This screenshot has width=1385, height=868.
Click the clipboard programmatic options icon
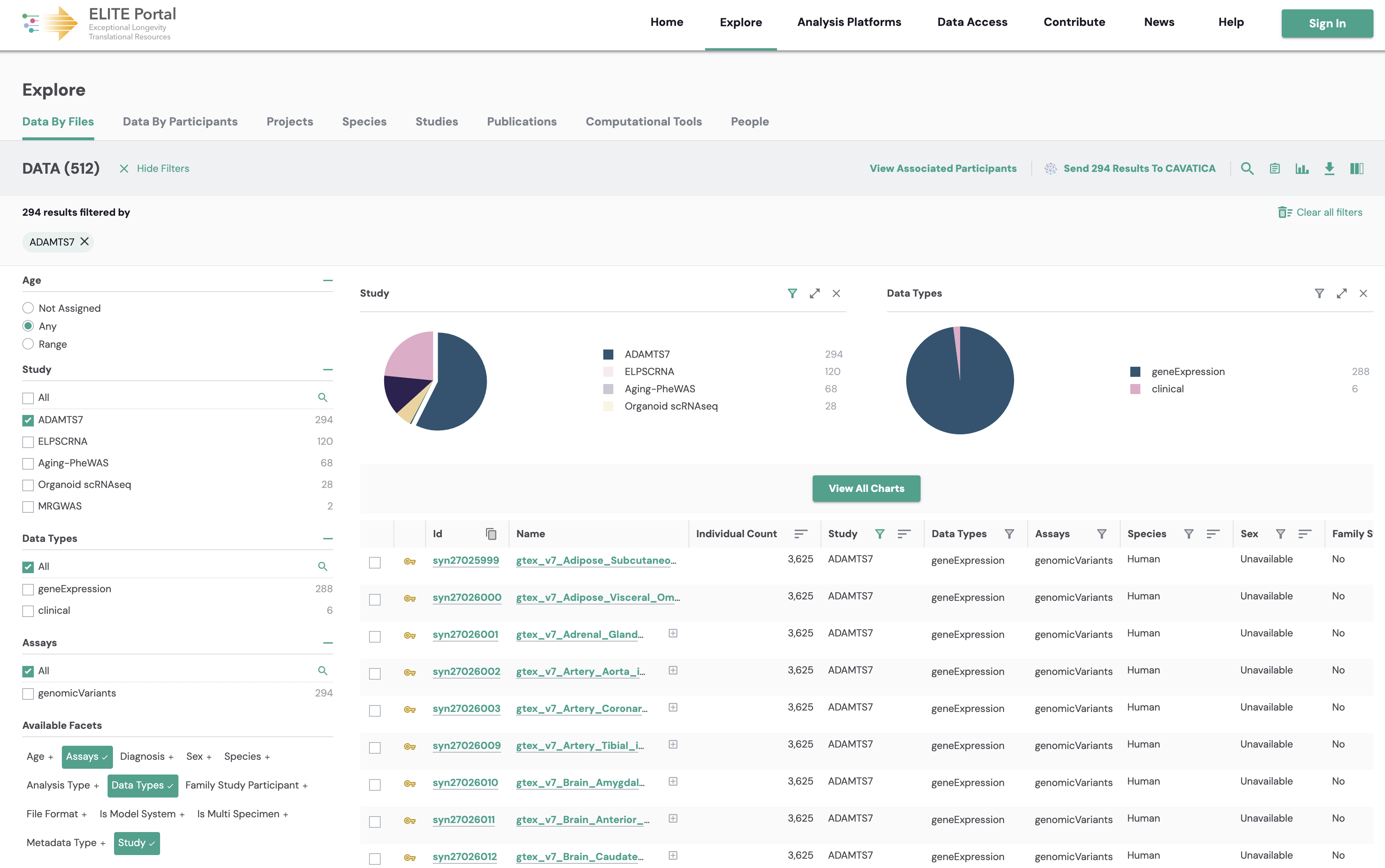[x=1274, y=168]
